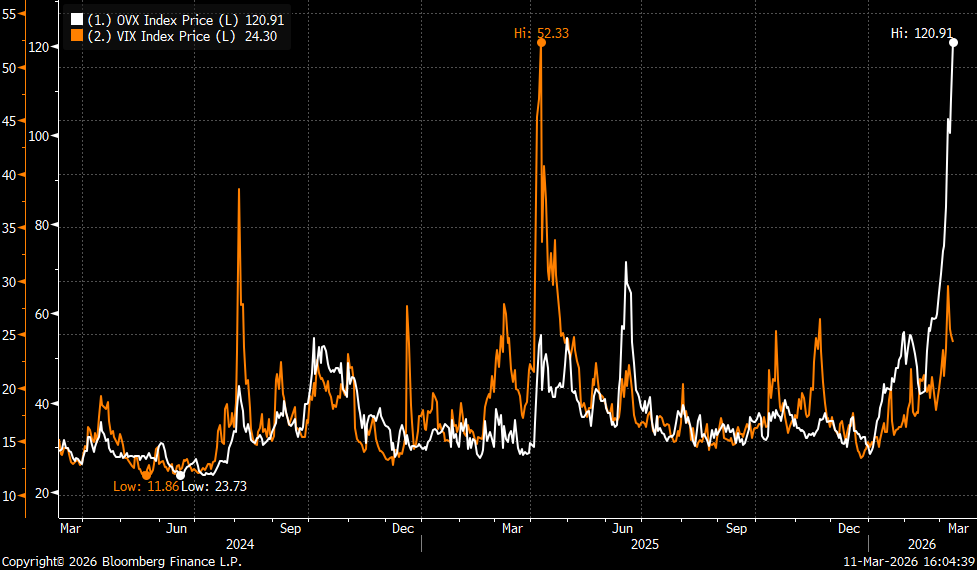Click the 'Hi: 52.33' annotation label
Viewport: 977px width, 570px height.
click(541, 33)
